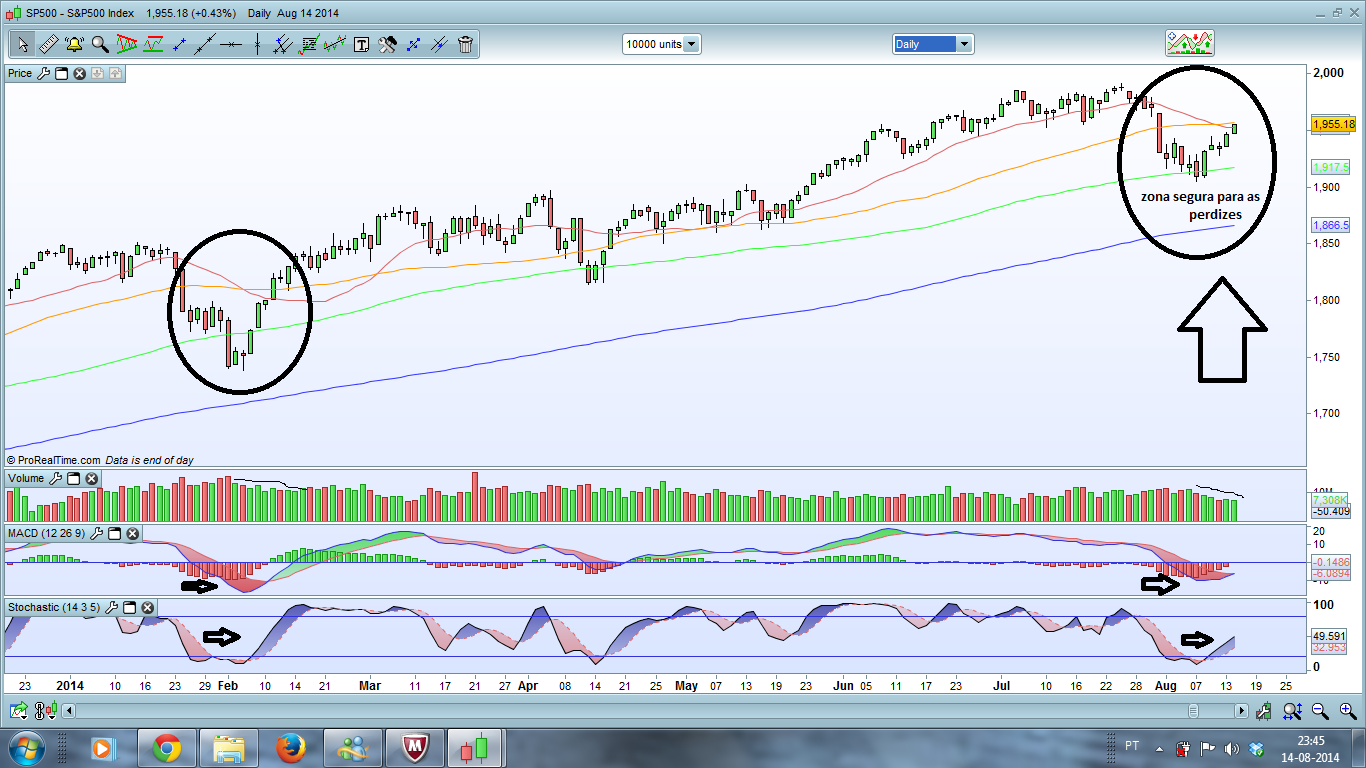Open Stochastic indicator wrench settings
1366x768 pixels.
[112, 607]
